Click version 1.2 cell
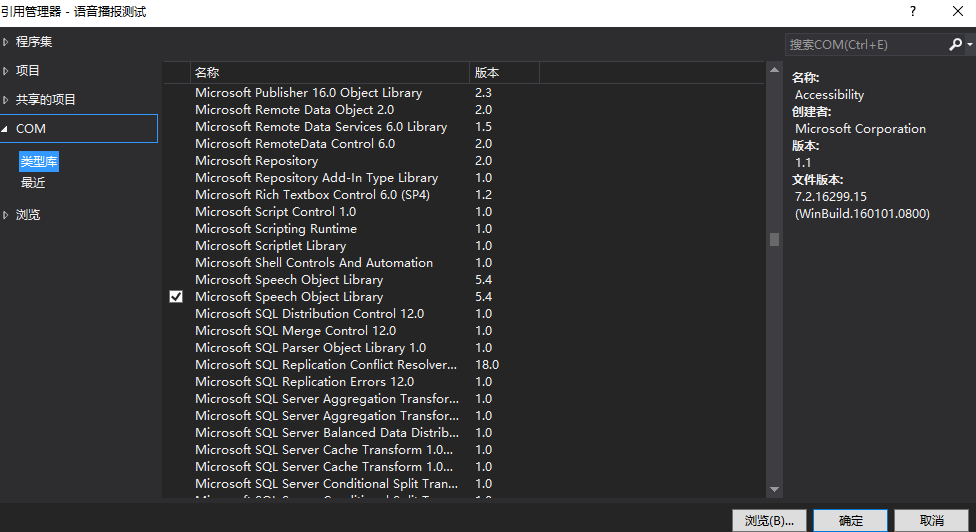The width and height of the screenshot is (976, 532). [483, 195]
